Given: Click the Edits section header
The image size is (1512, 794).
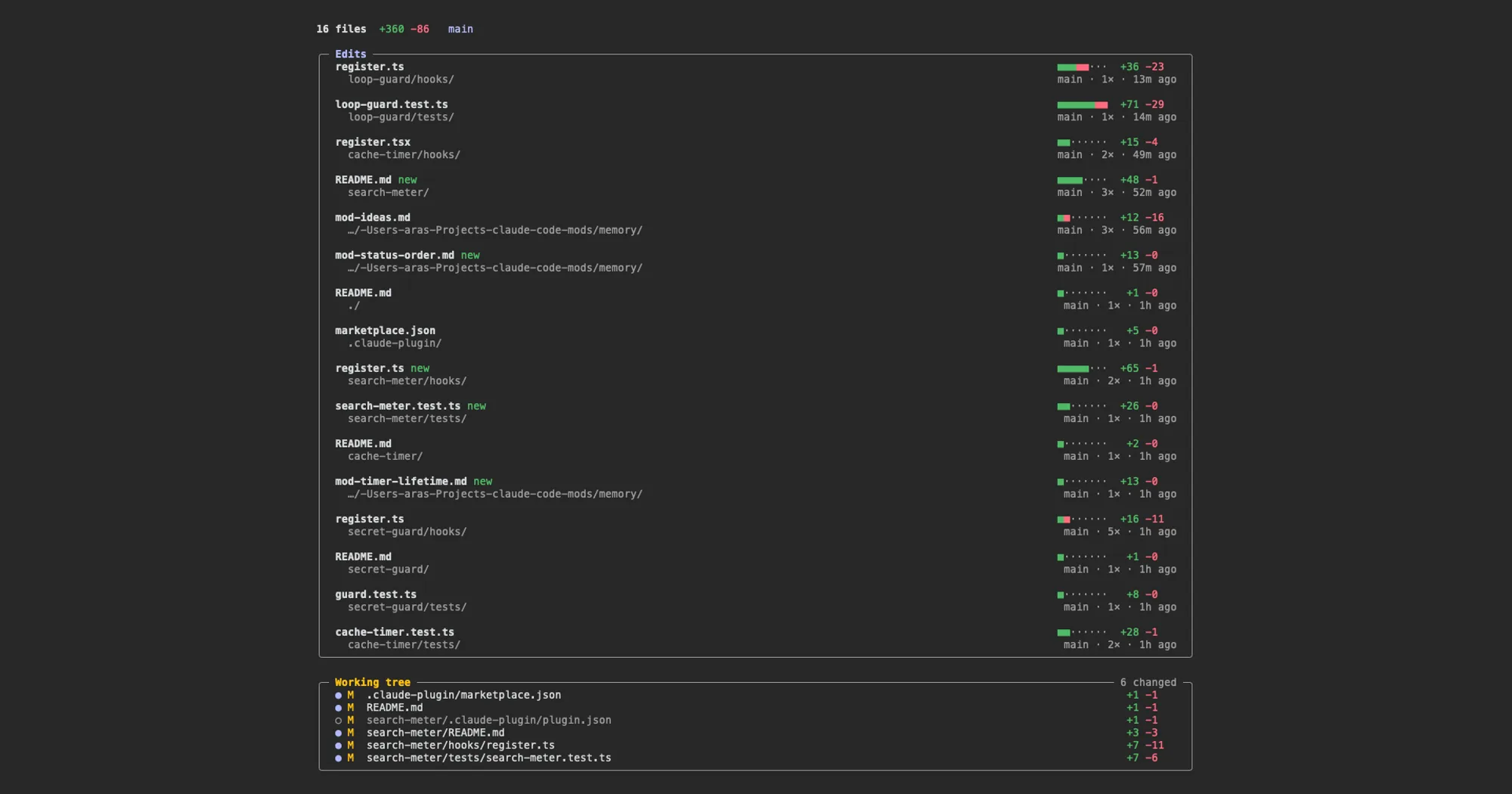Looking at the screenshot, I should 350,54.
